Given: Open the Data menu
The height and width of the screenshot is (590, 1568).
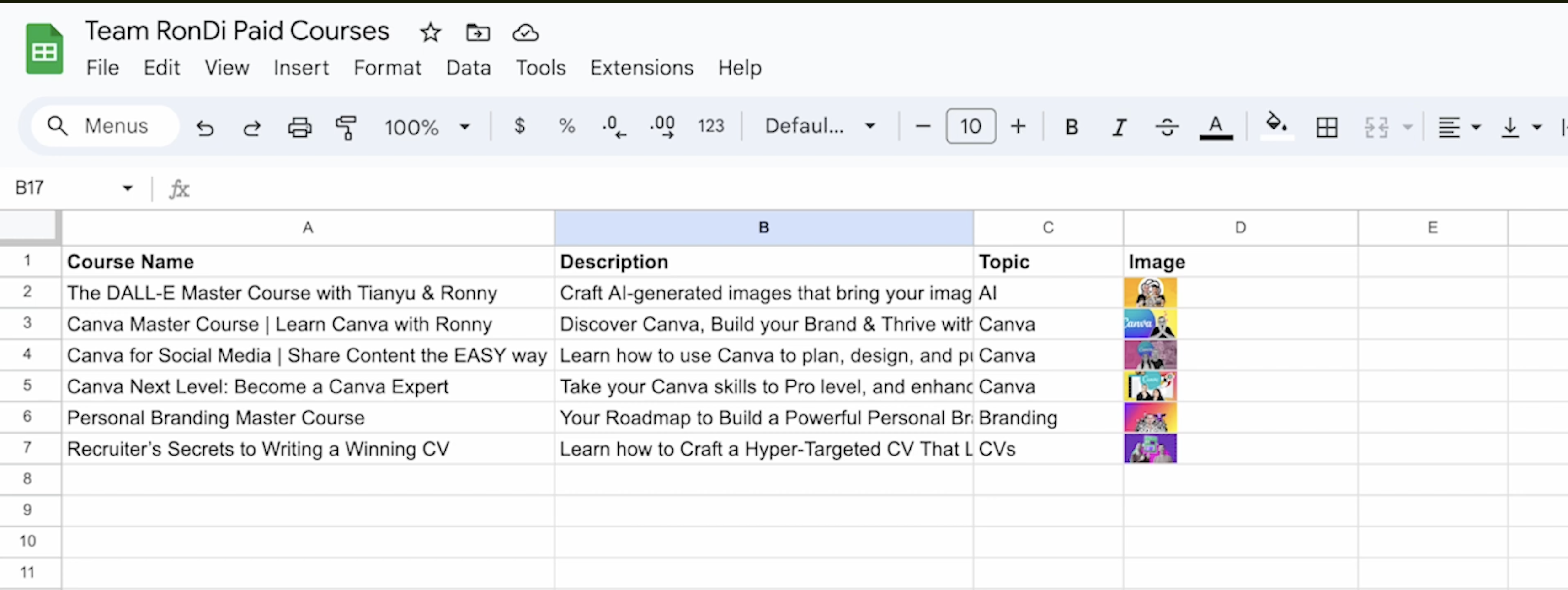Looking at the screenshot, I should [x=468, y=68].
